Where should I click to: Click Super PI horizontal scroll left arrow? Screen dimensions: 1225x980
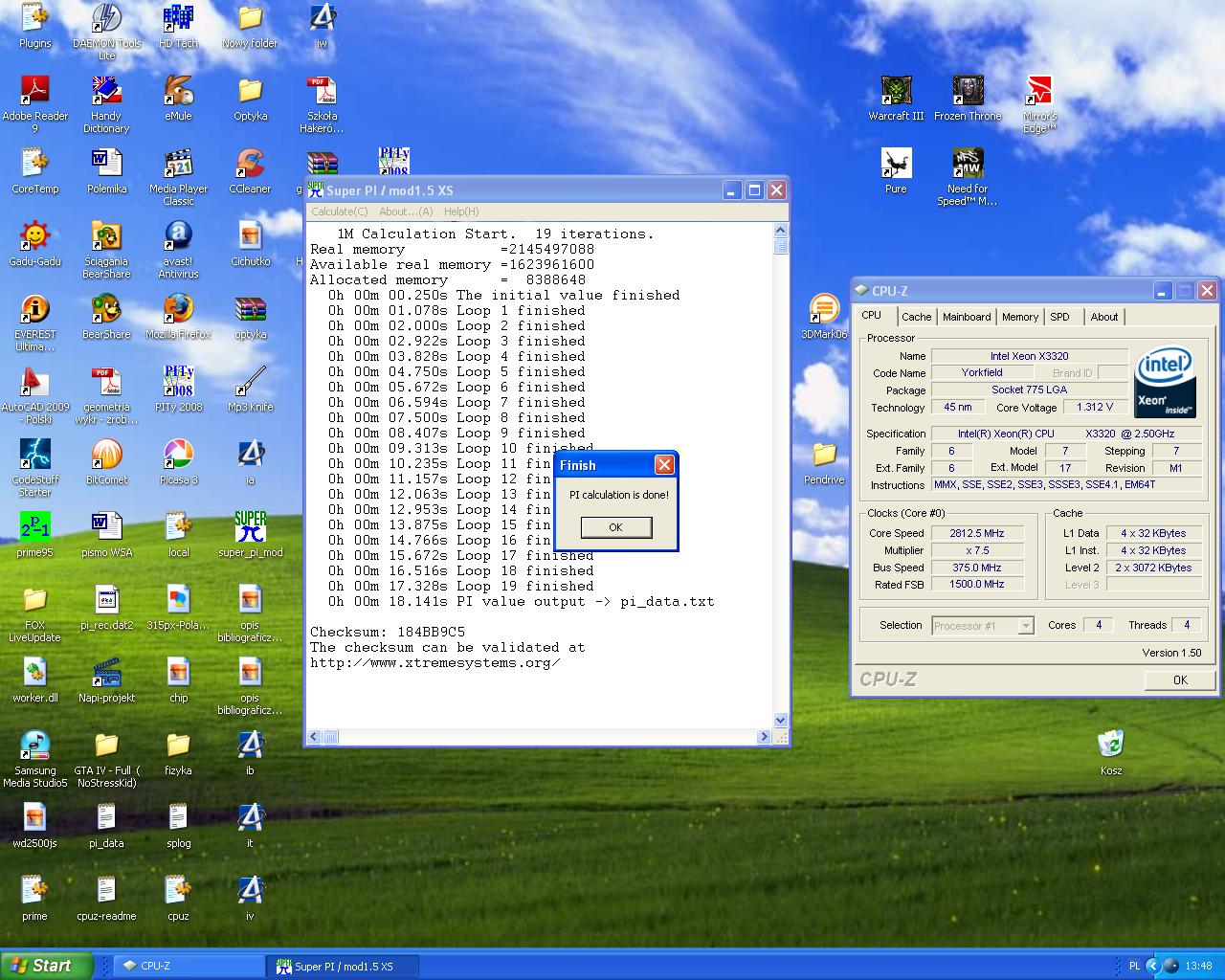coord(314,737)
